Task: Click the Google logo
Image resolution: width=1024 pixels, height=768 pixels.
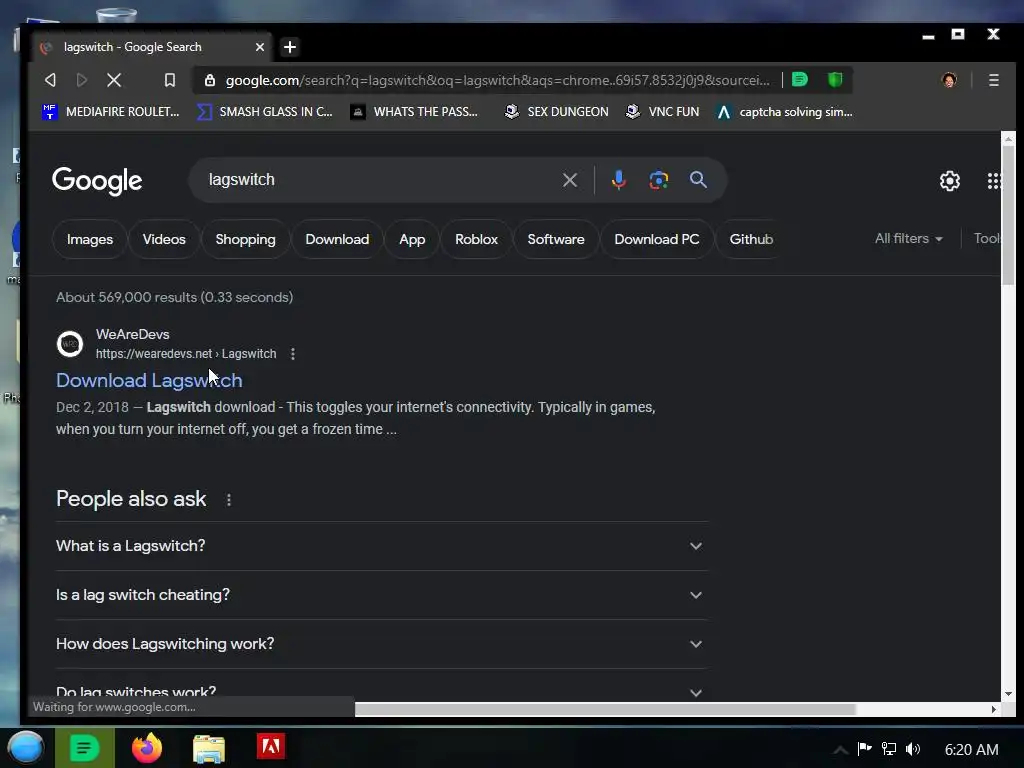Action: [97, 181]
